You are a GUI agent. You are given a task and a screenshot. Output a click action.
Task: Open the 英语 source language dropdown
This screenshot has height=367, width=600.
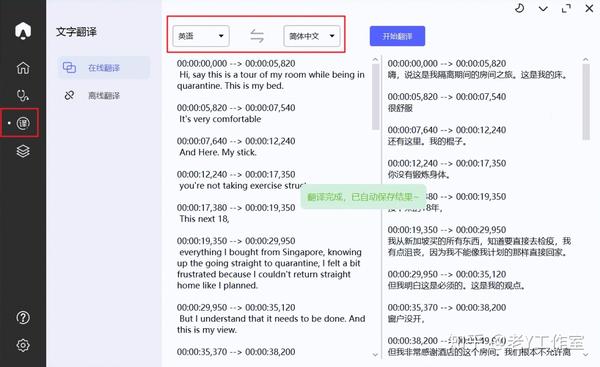(201, 36)
